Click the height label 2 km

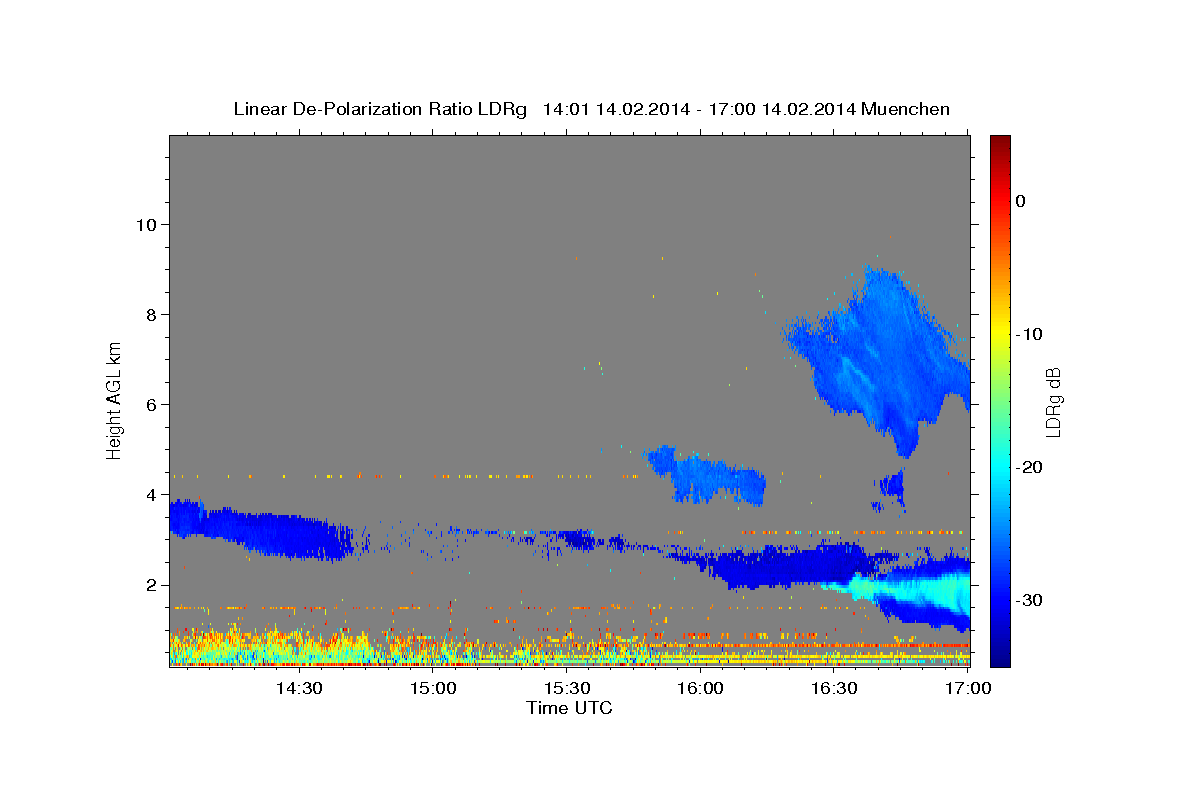(x=151, y=585)
